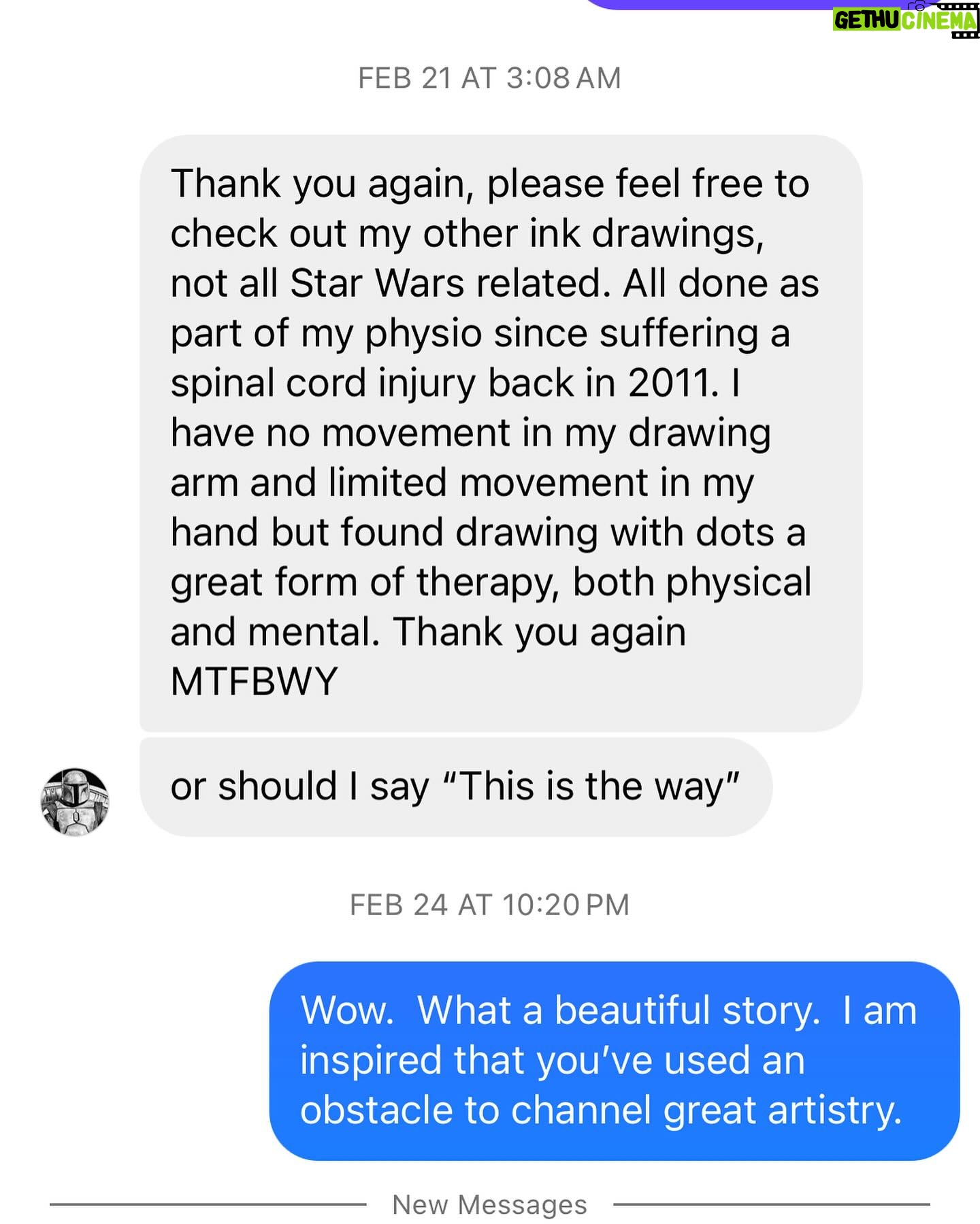
Task: Click the green GETHU logo text
Action: 867,20
